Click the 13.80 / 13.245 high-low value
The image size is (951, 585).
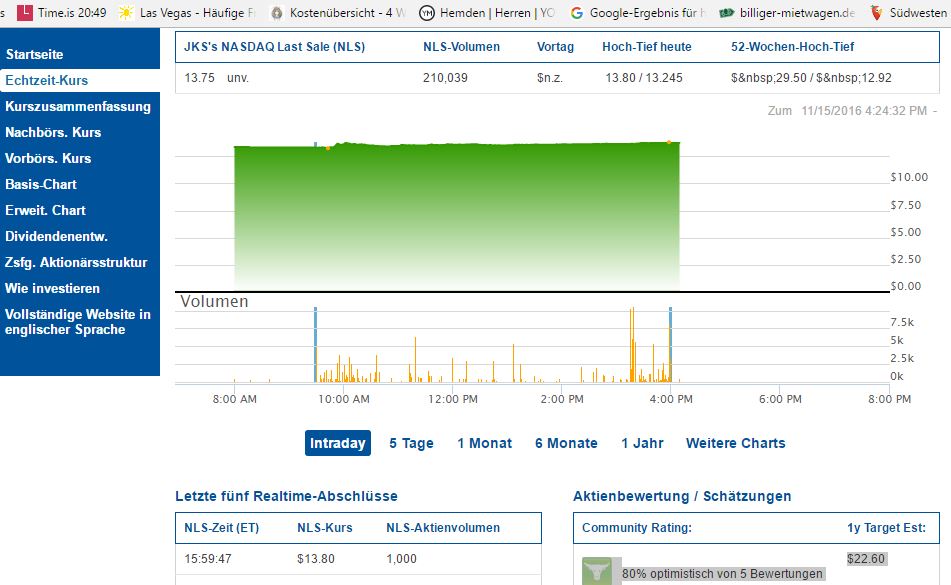coord(644,78)
